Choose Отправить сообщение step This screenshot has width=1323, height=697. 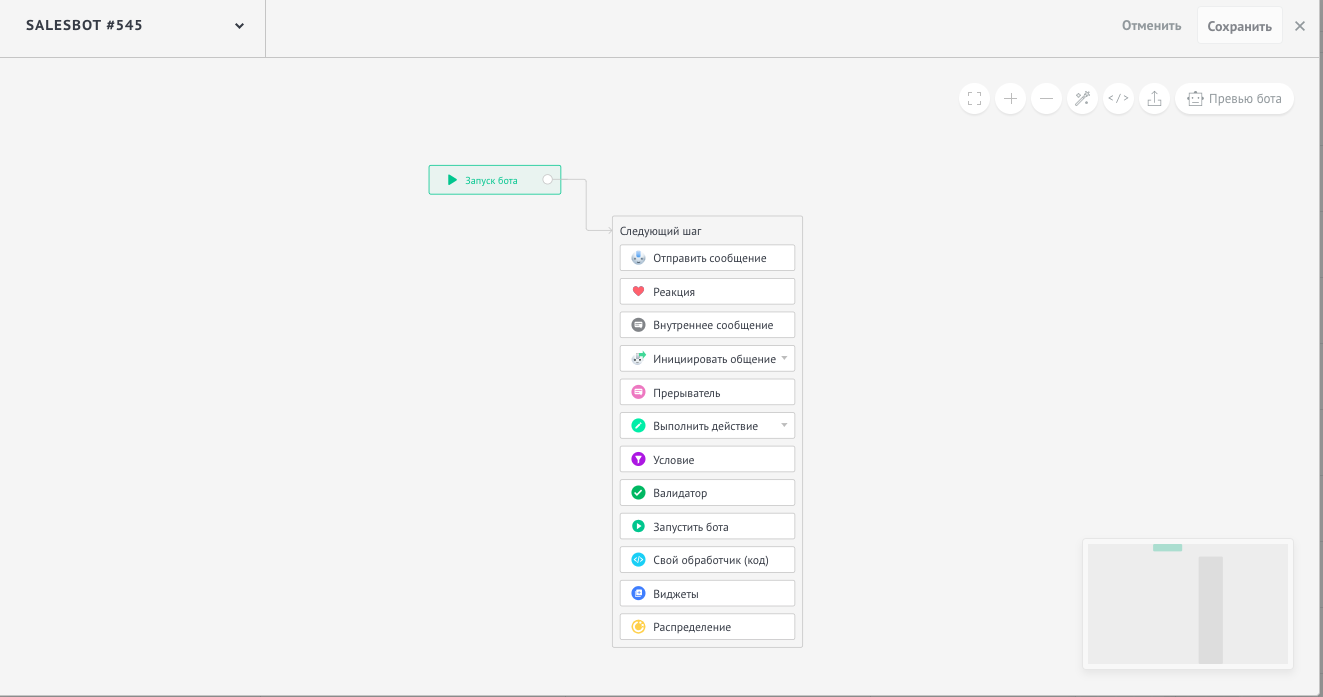pyautogui.click(x=707, y=258)
